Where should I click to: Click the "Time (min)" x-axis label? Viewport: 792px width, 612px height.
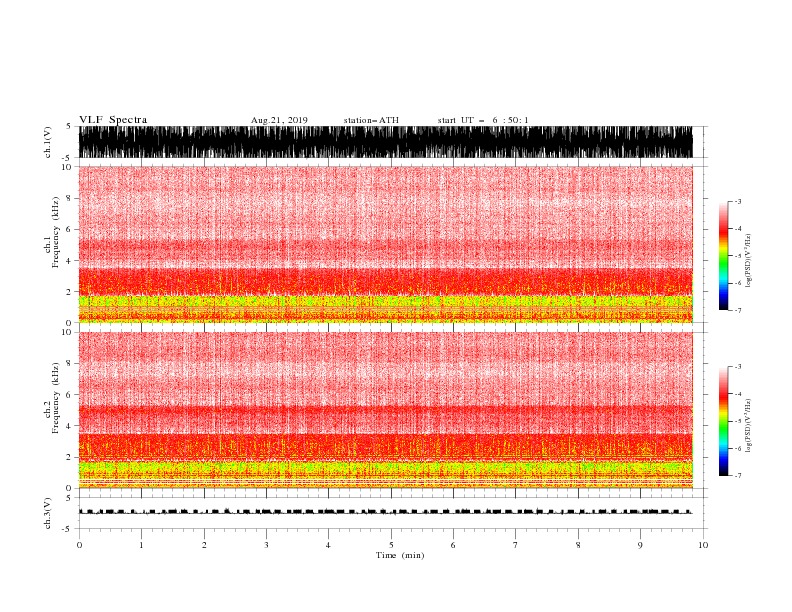click(400, 555)
